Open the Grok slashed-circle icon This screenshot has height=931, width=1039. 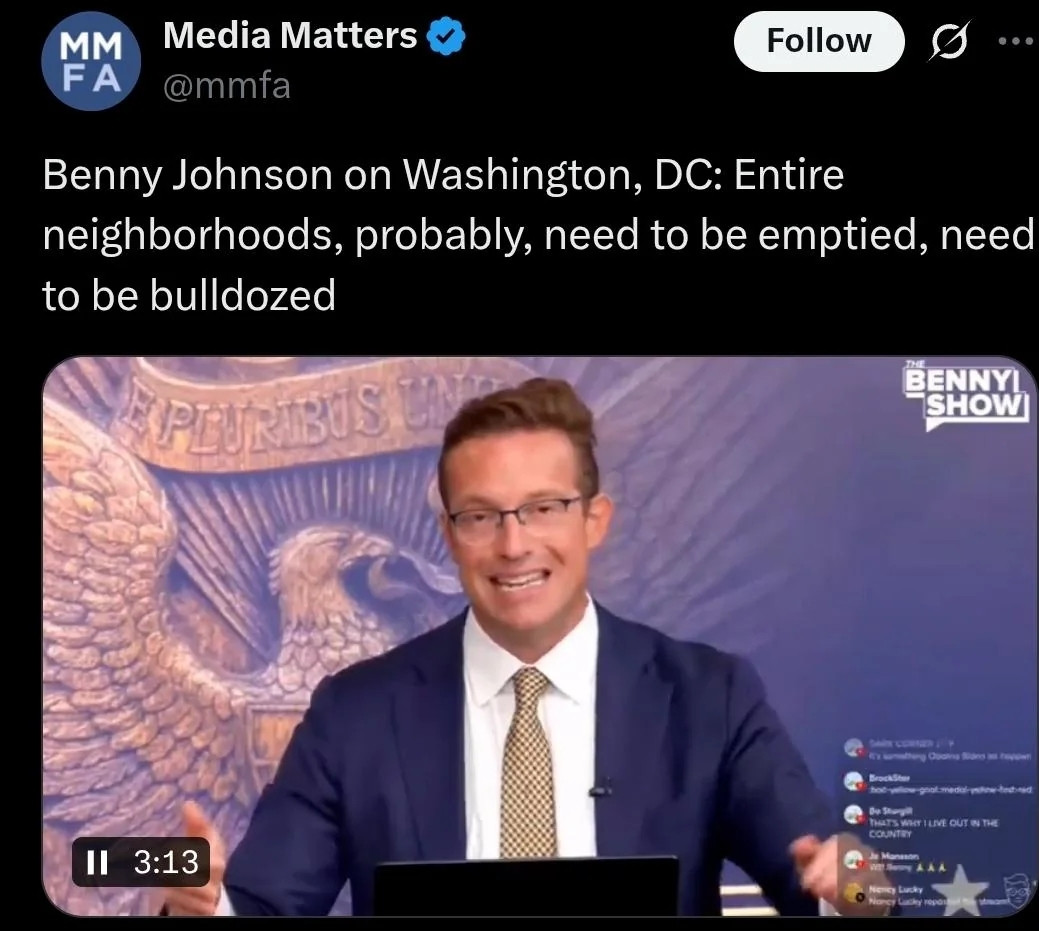pyautogui.click(x=949, y=41)
